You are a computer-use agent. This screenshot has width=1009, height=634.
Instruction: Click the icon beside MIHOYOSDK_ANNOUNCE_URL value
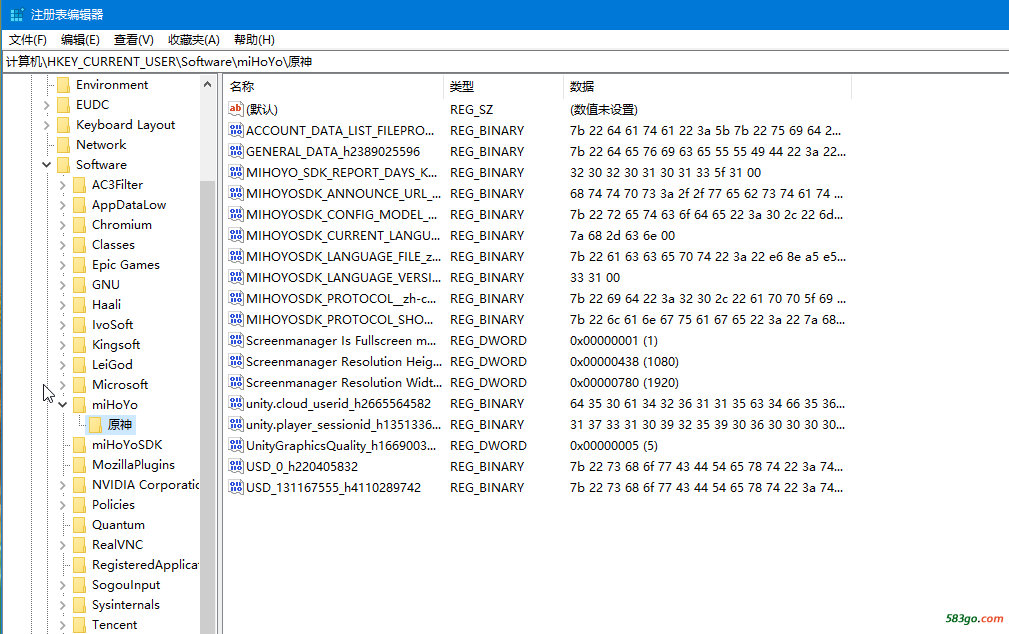point(236,193)
